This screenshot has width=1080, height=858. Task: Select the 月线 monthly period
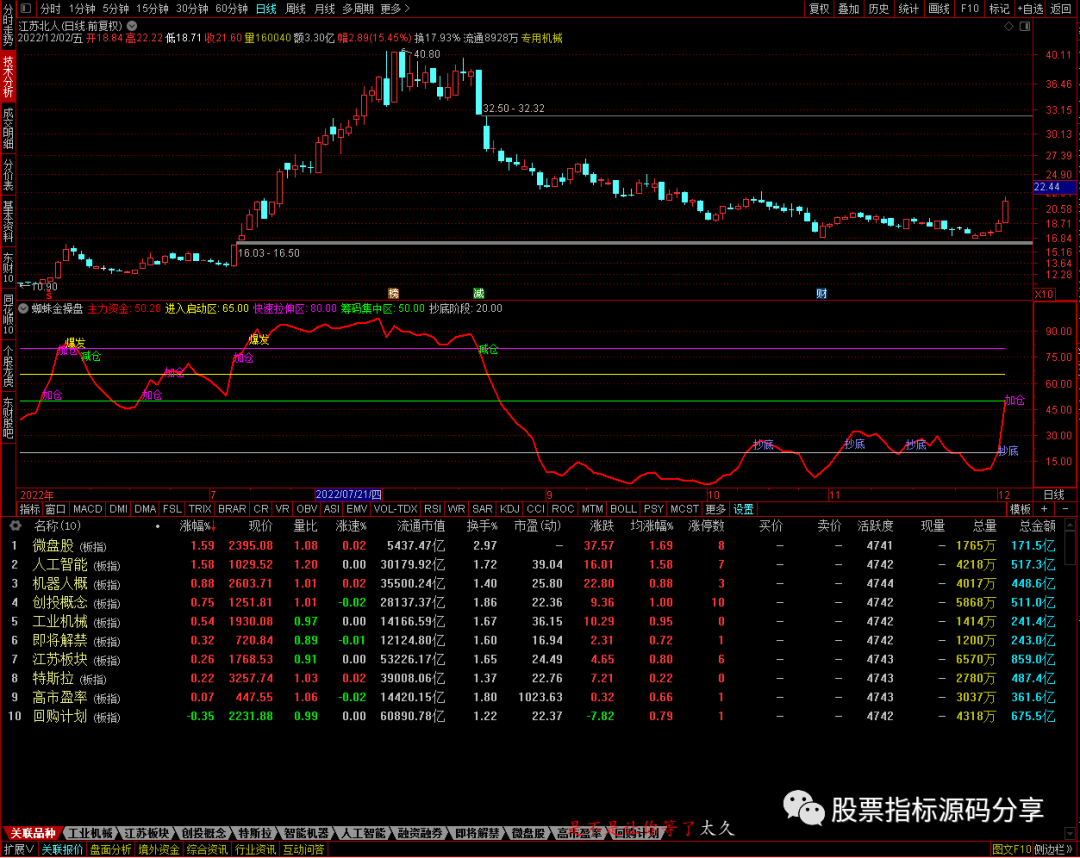point(324,9)
